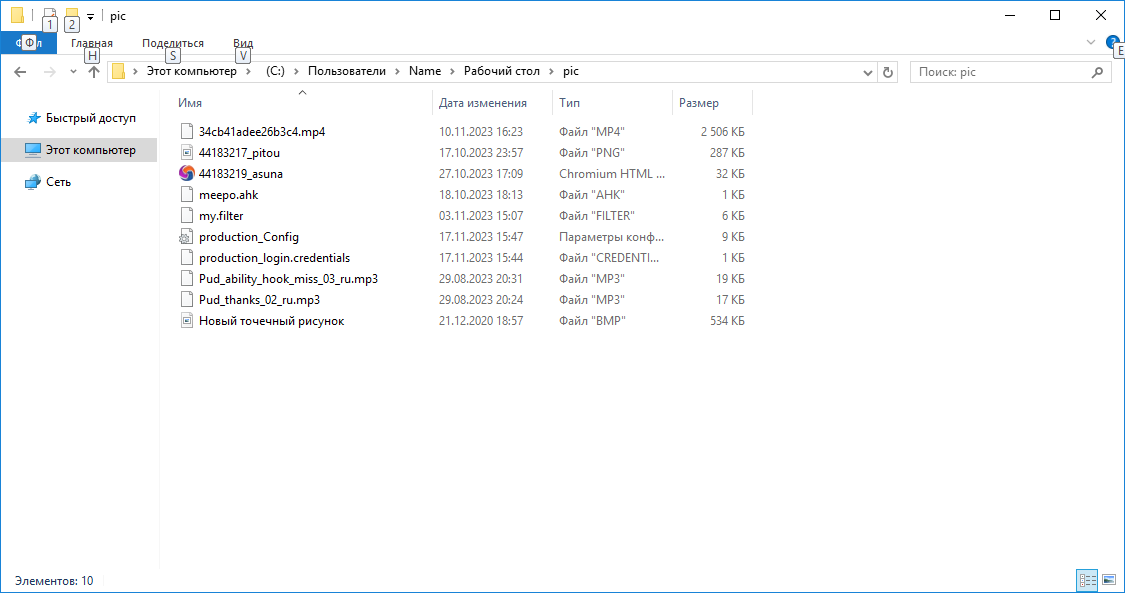This screenshot has width=1125, height=593.
Task: Sort files by the Дата изменения column
Action: [483, 103]
